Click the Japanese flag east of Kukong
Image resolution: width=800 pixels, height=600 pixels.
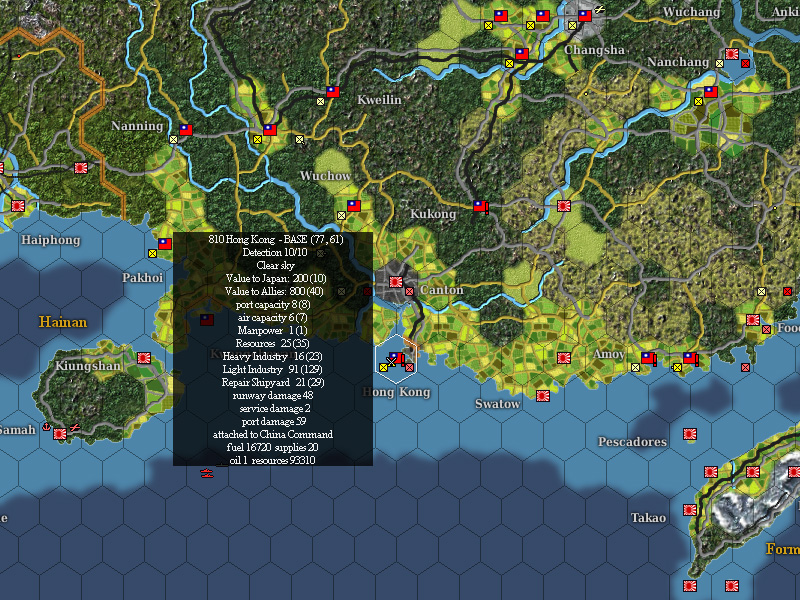[x=564, y=206]
